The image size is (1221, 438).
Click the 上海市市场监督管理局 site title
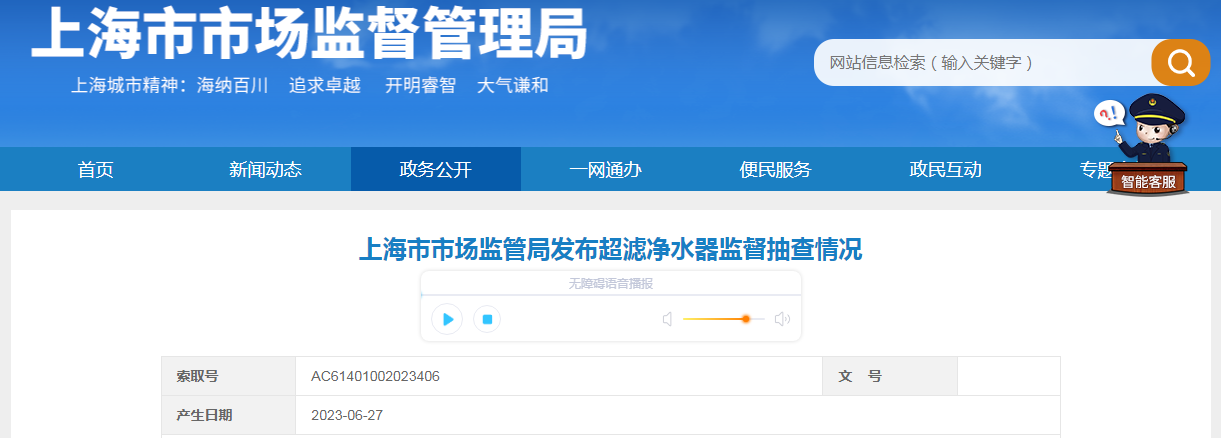click(x=309, y=36)
